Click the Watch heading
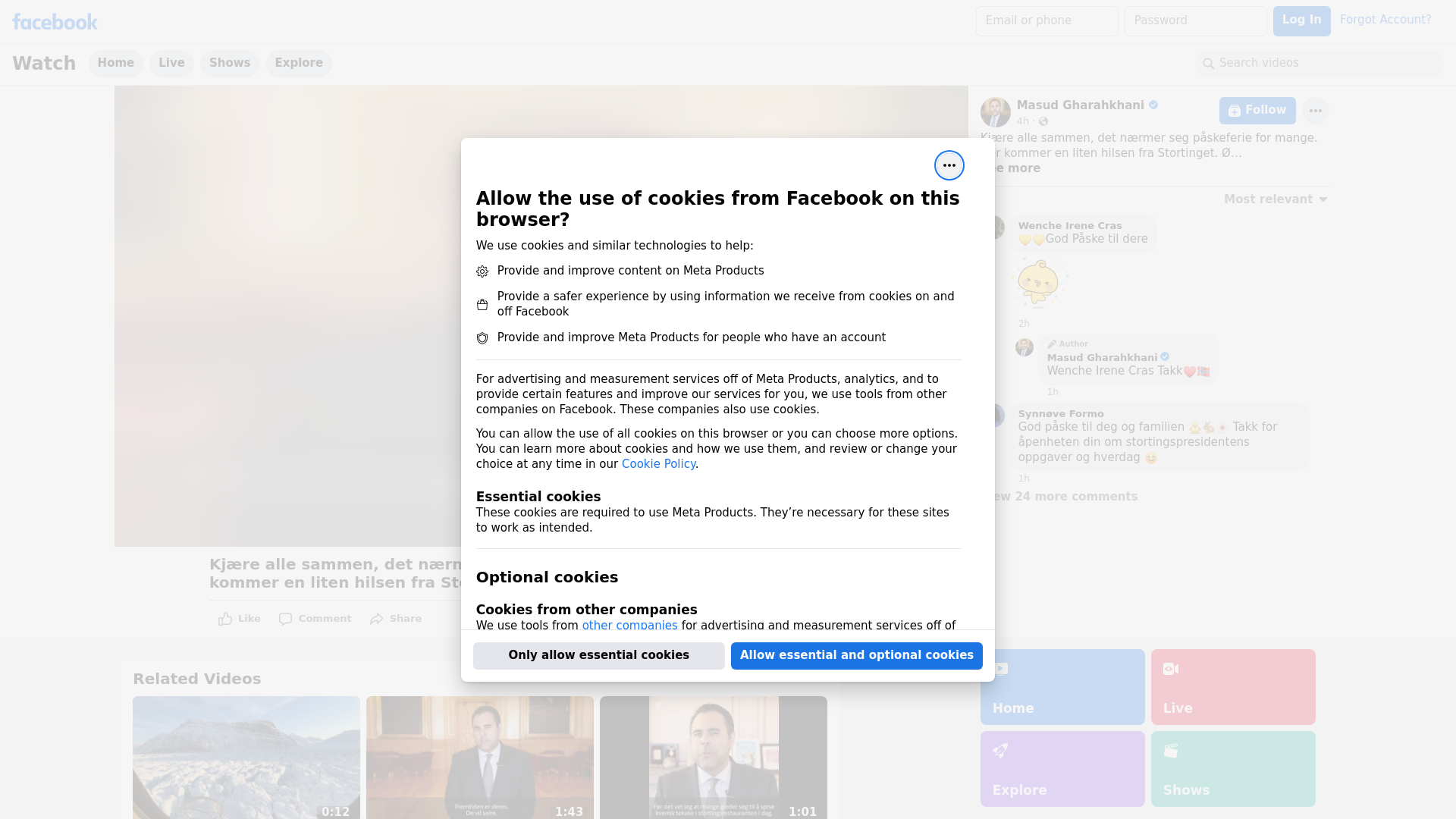Screen dimensions: 1456x819 [x=44, y=64]
